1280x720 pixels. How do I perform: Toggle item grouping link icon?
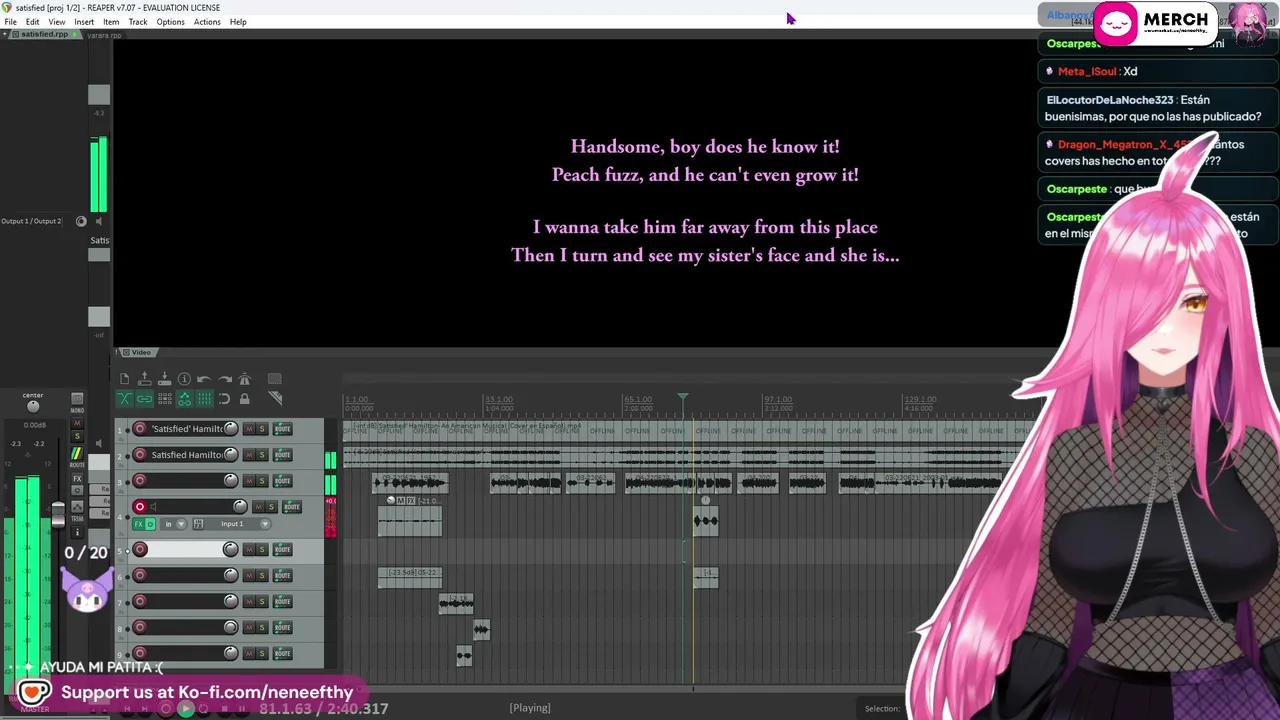click(144, 399)
